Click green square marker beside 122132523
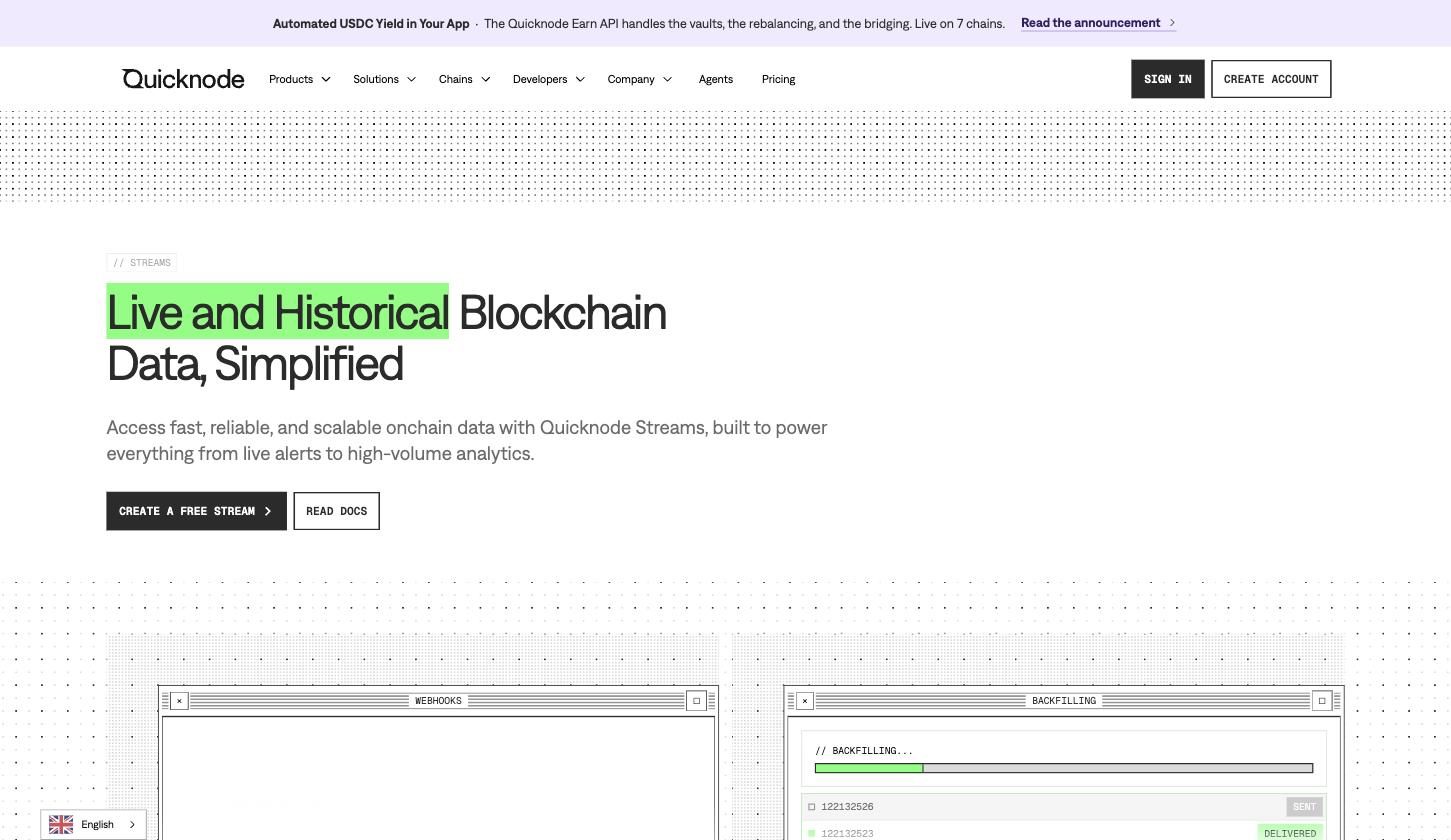Viewport: 1451px width, 840px height. coord(812,833)
